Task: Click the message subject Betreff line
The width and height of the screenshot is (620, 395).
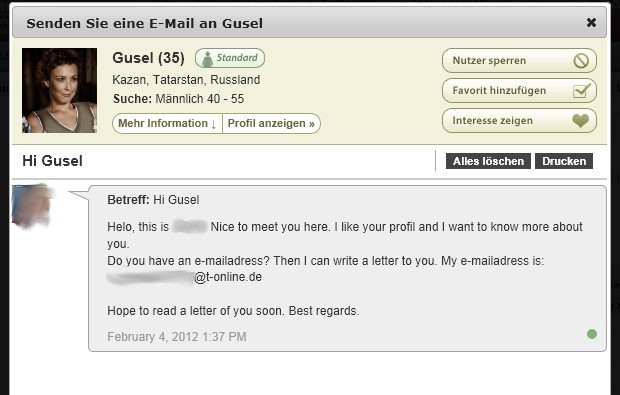Action: [x=153, y=200]
